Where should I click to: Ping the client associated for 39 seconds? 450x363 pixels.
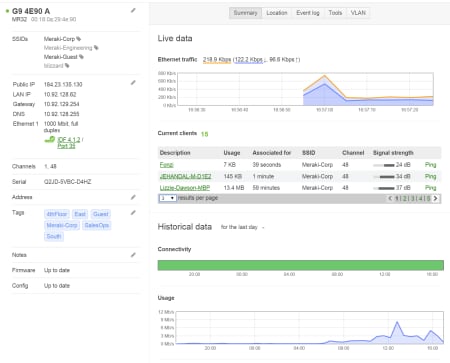[x=430, y=165]
